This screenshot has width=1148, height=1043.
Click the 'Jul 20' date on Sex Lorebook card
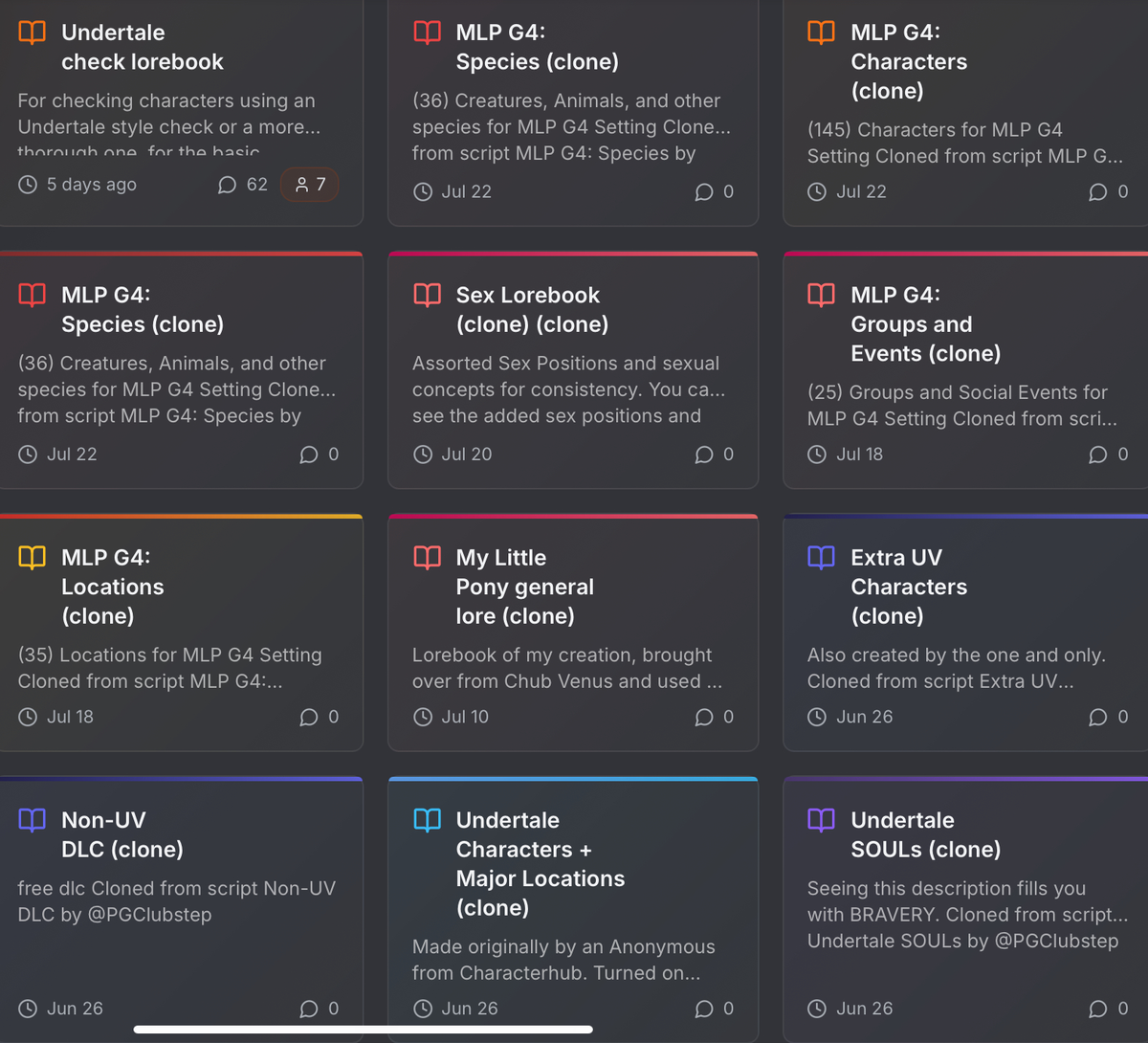(x=467, y=455)
